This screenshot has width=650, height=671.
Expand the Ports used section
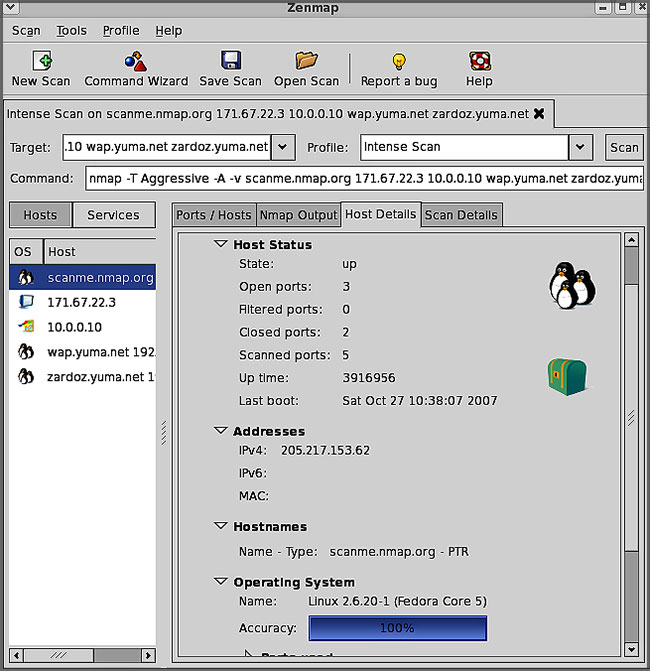(248, 653)
